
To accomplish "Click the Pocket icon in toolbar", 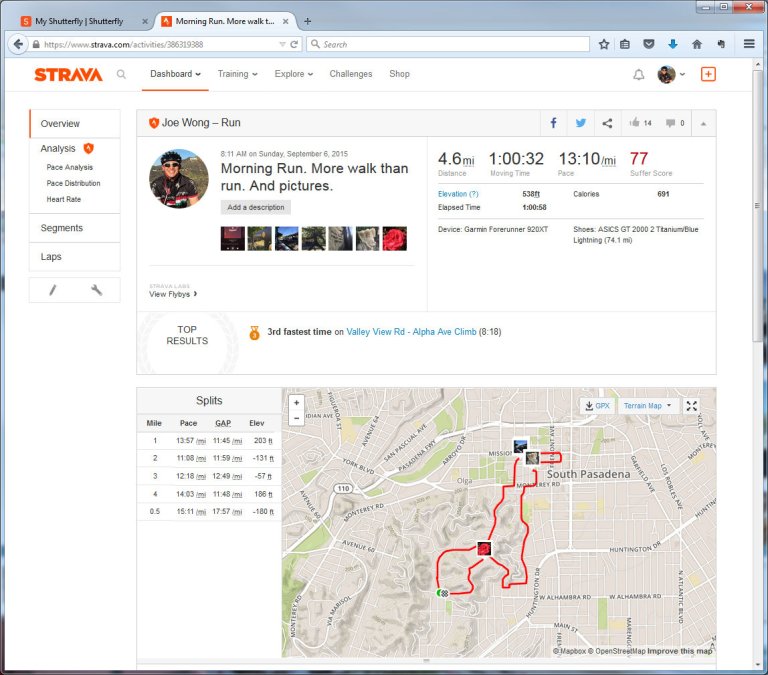I will coord(648,44).
